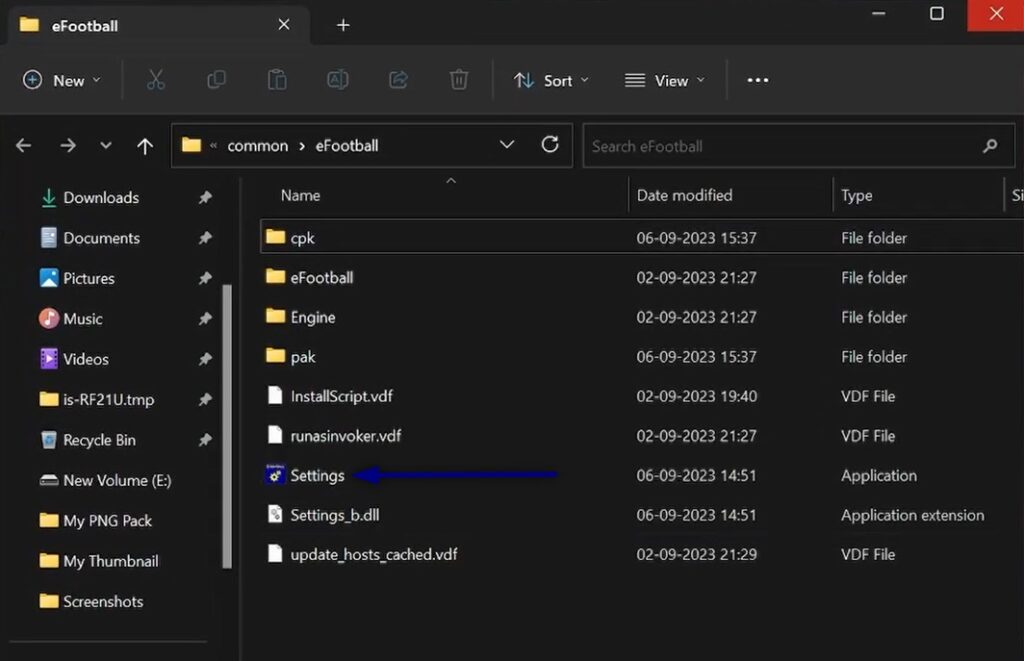Image resolution: width=1024 pixels, height=661 pixels.
Task: Click the Settings application icon
Action: click(275, 474)
